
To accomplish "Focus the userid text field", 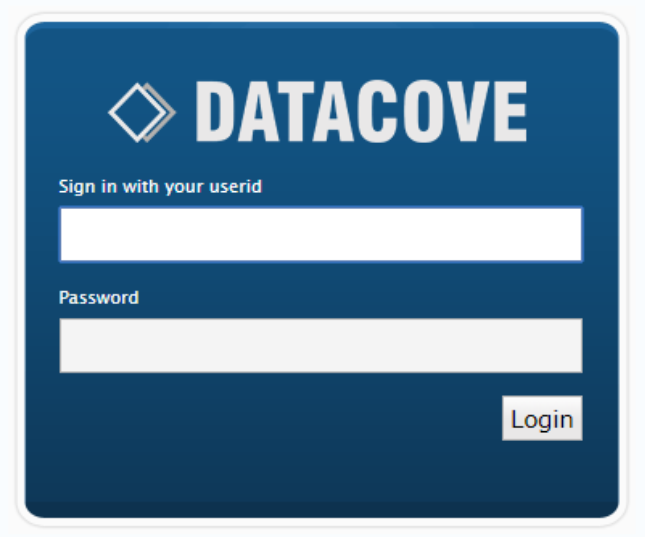I will (x=321, y=235).
